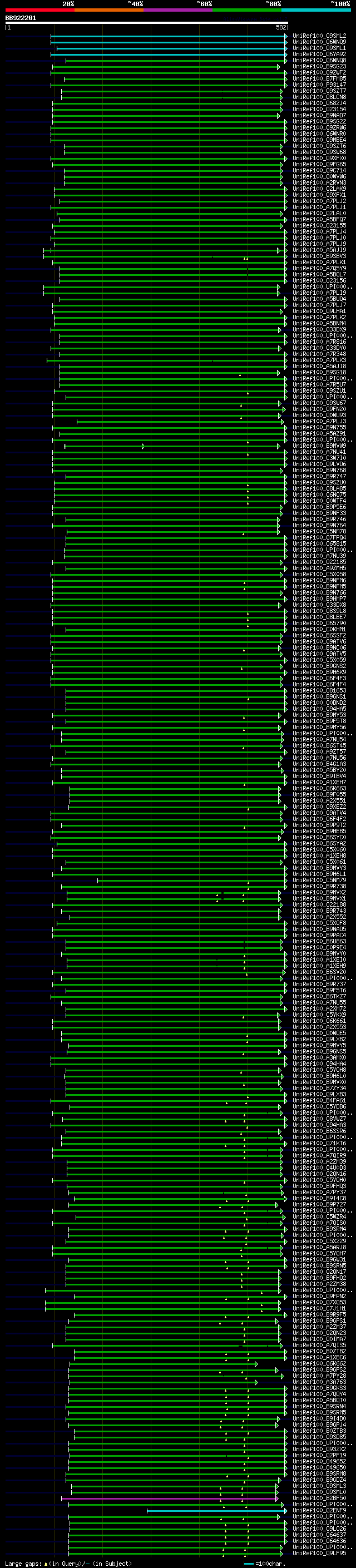Open hit UniRef100_Q8LCN8
Image resolution: width=356 pixels, height=1568 pixels.
click(x=319, y=97)
